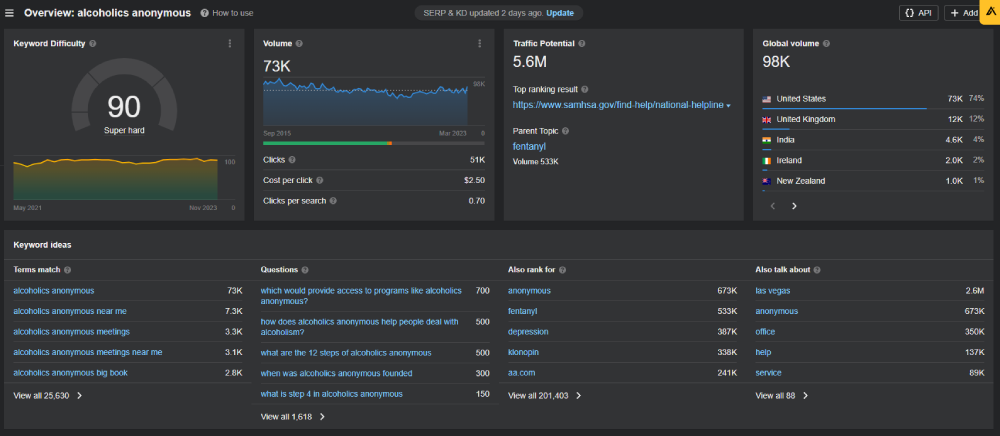The image size is (1000, 436).
Task: Go to previous countries page arrow
Action: [773, 206]
